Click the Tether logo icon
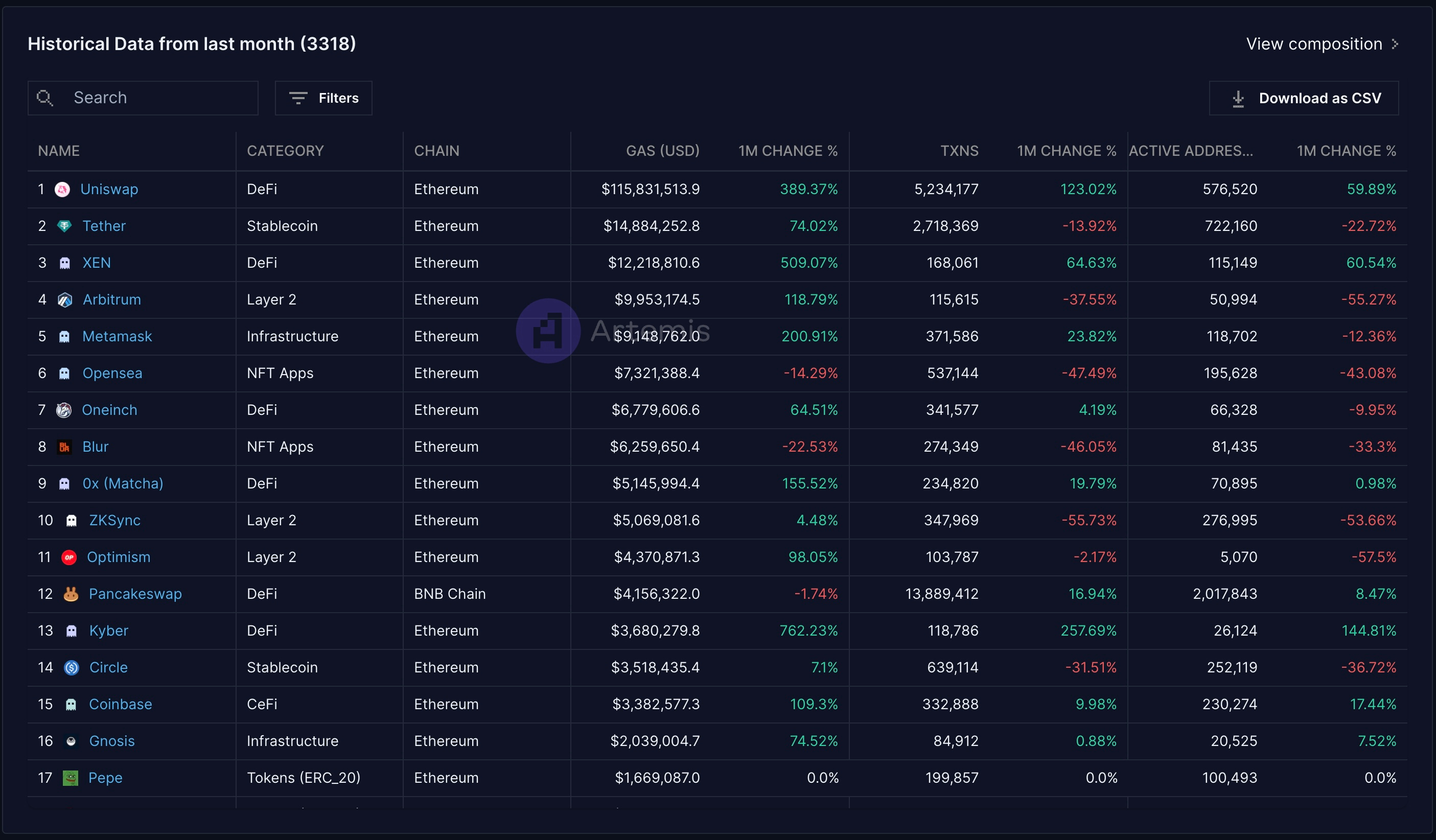The image size is (1436, 840). coord(64,226)
